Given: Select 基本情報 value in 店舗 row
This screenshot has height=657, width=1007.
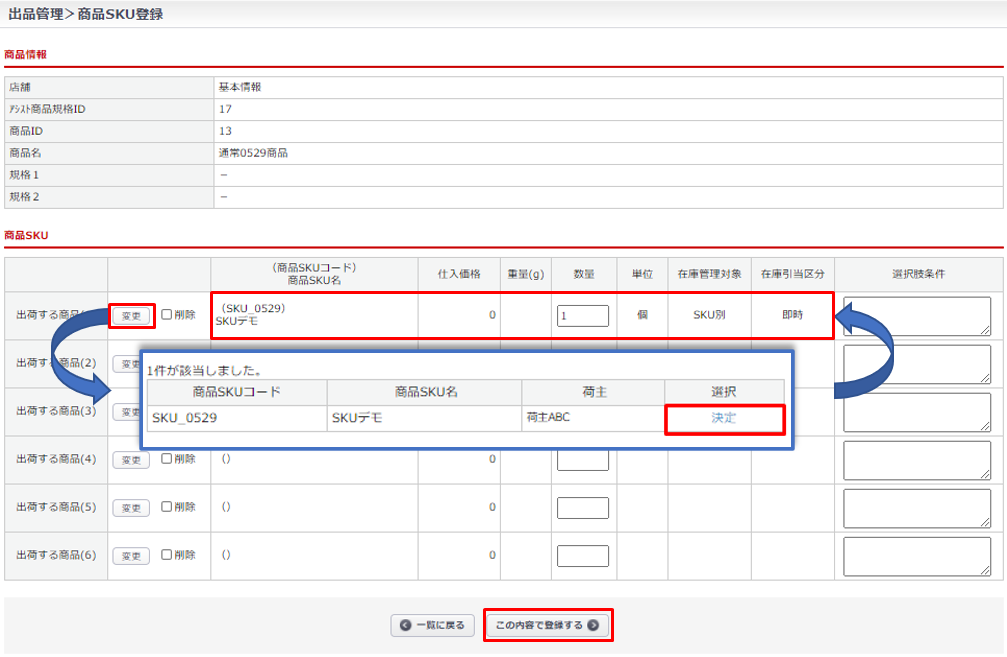Looking at the screenshot, I should tap(240, 87).
